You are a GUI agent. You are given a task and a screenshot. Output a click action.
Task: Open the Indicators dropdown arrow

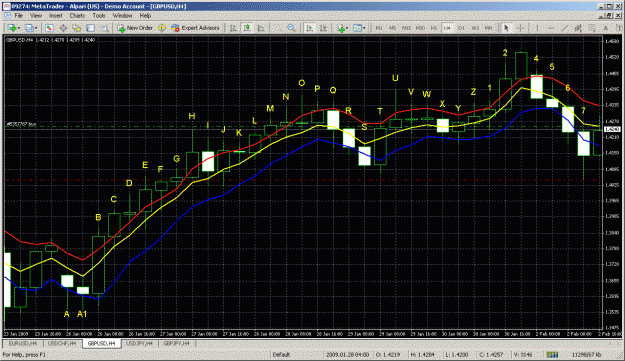347,28
